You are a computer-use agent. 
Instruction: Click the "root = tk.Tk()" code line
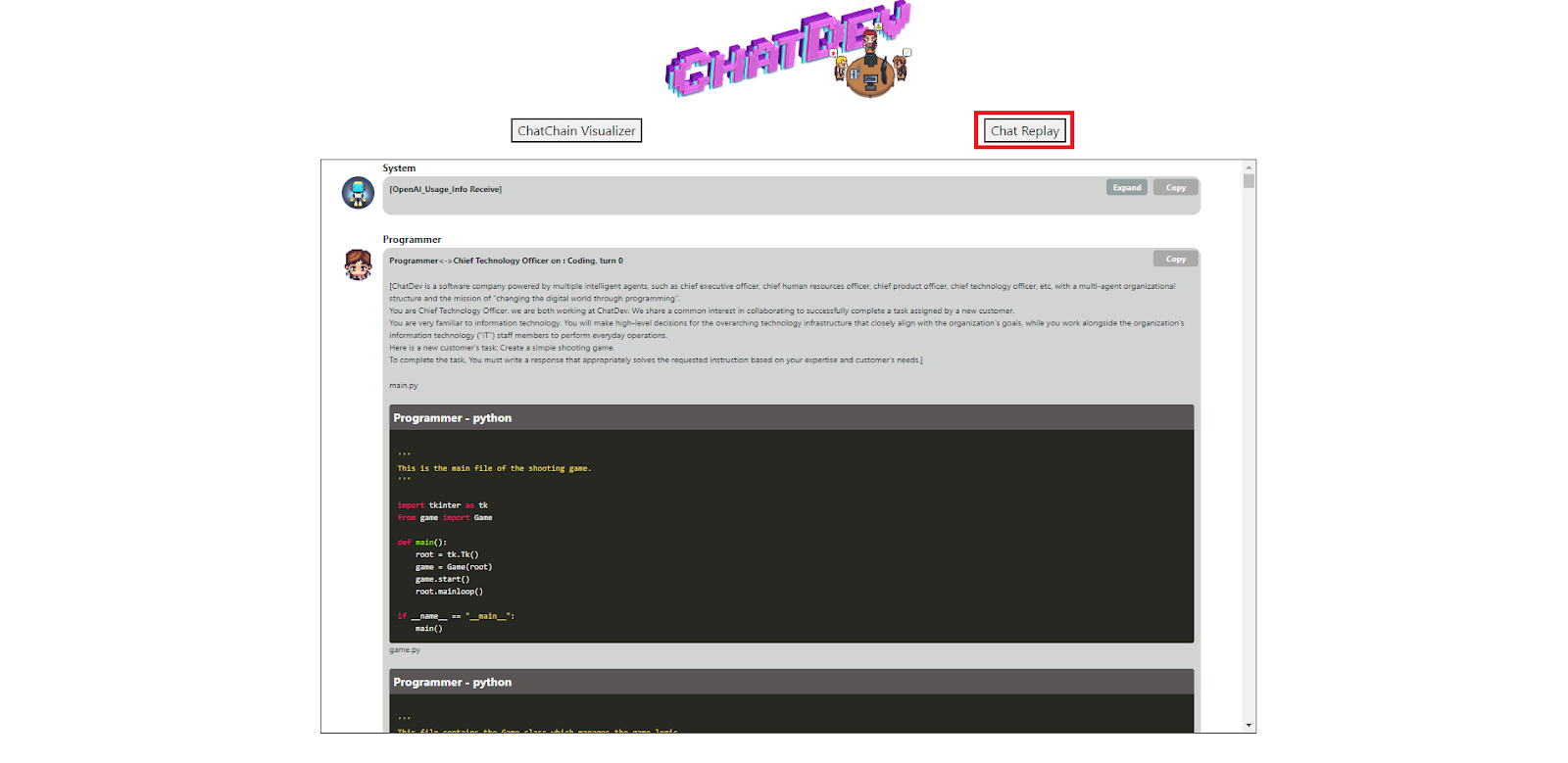tap(447, 554)
